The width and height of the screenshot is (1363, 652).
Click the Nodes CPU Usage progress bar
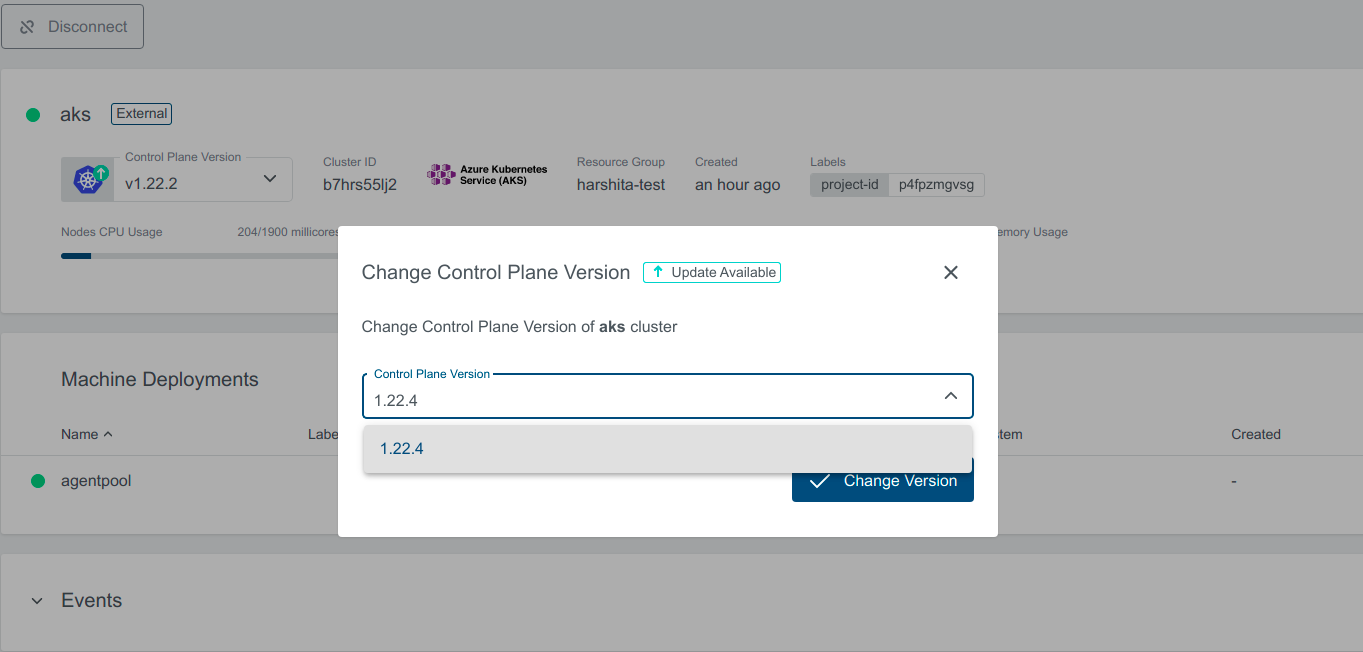tap(150, 255)
